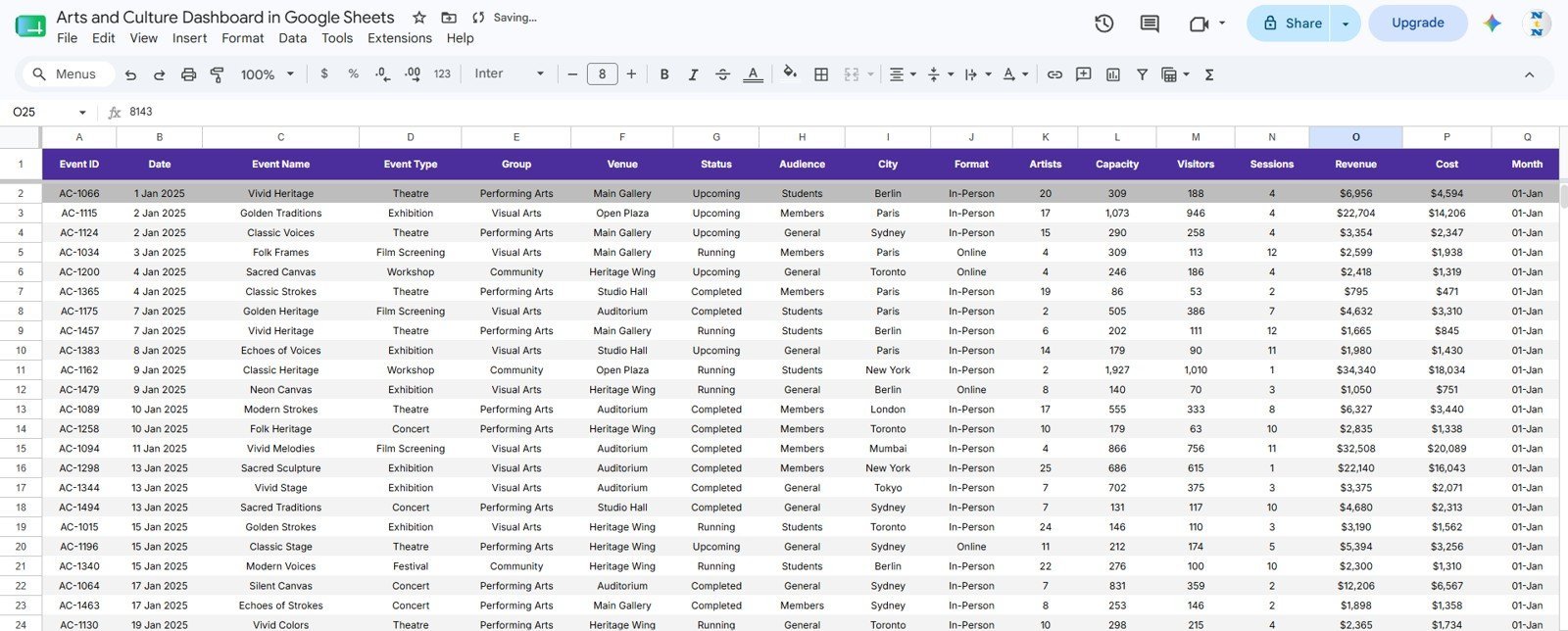Open the Insert menu
Screen dimensions: 1568x631
point(189,38)
